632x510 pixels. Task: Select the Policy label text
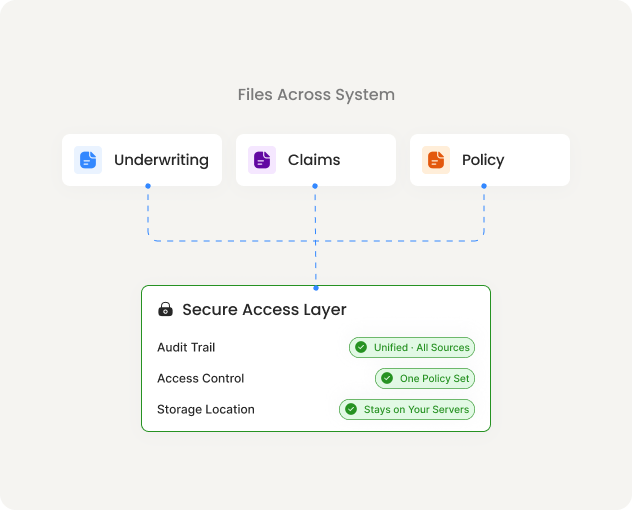(x=483, y=160)
